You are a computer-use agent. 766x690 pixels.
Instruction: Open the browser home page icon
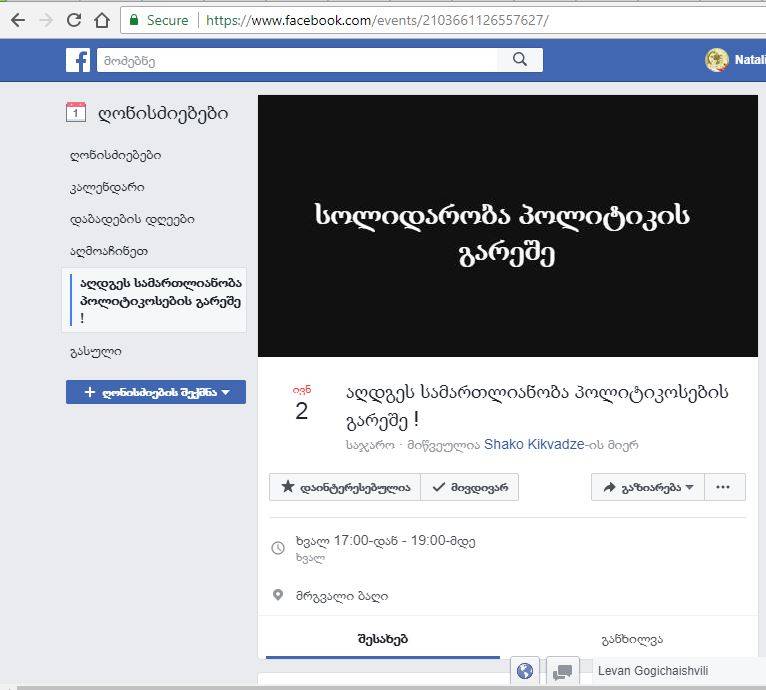click(x=102, y=21)
